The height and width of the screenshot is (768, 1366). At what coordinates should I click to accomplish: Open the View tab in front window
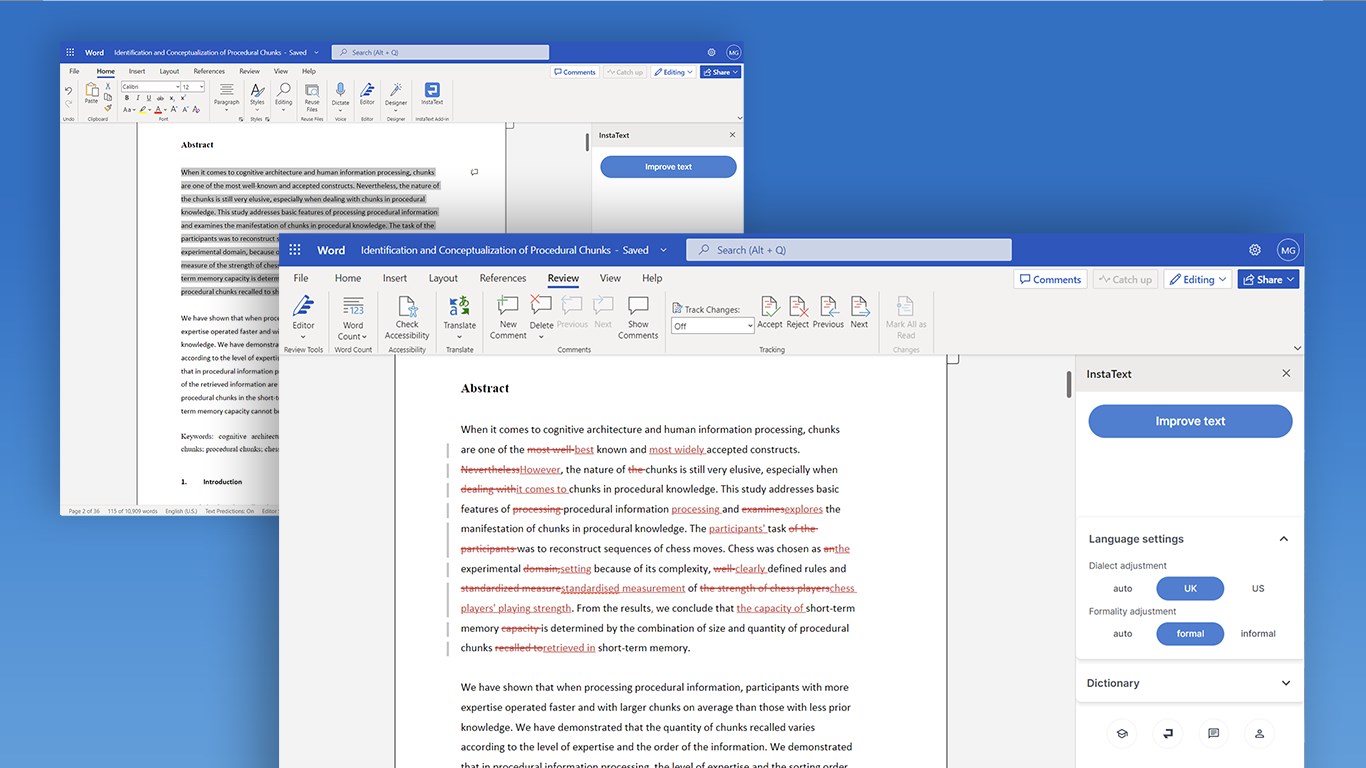click(x=610, y=278)
